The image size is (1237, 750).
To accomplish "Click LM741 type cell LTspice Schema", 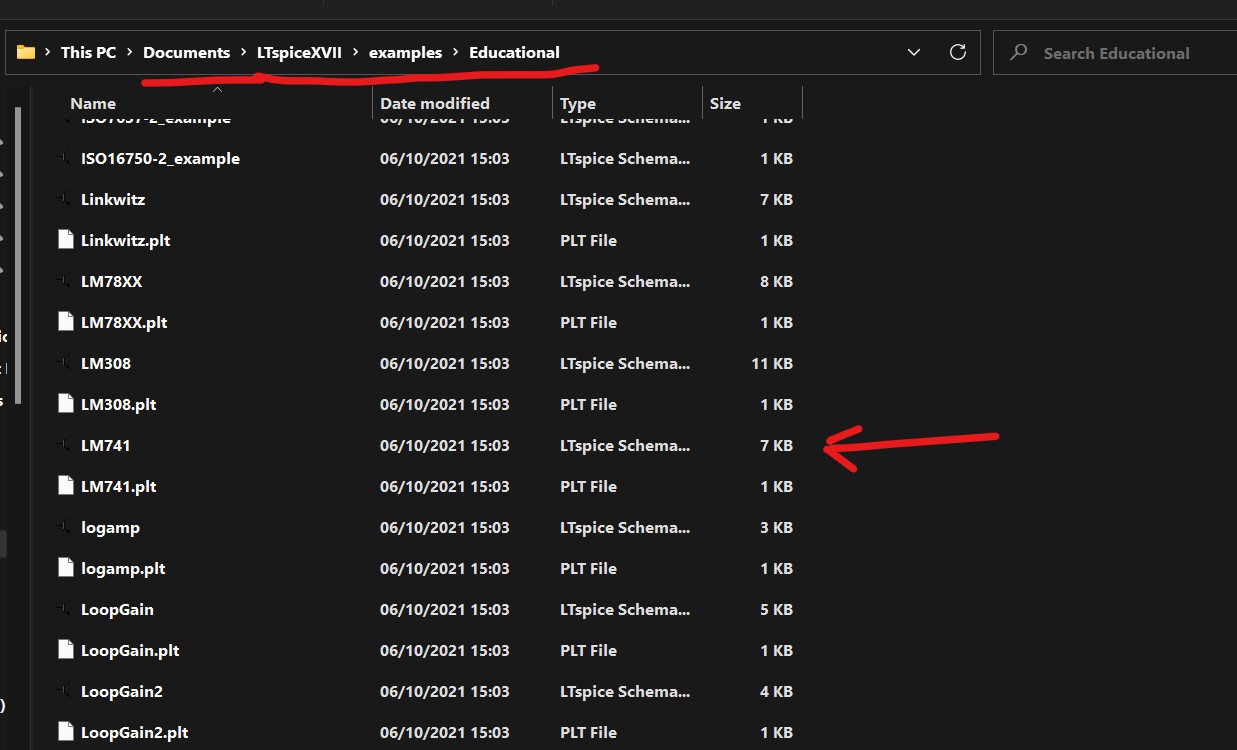I will pyautogui.click(x=625, y=445).
